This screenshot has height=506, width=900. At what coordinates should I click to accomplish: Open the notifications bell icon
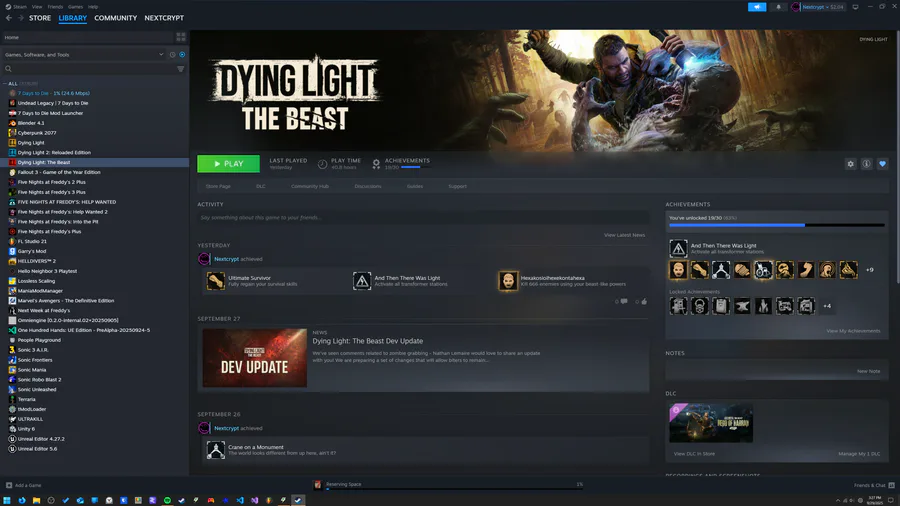(778, 7)
